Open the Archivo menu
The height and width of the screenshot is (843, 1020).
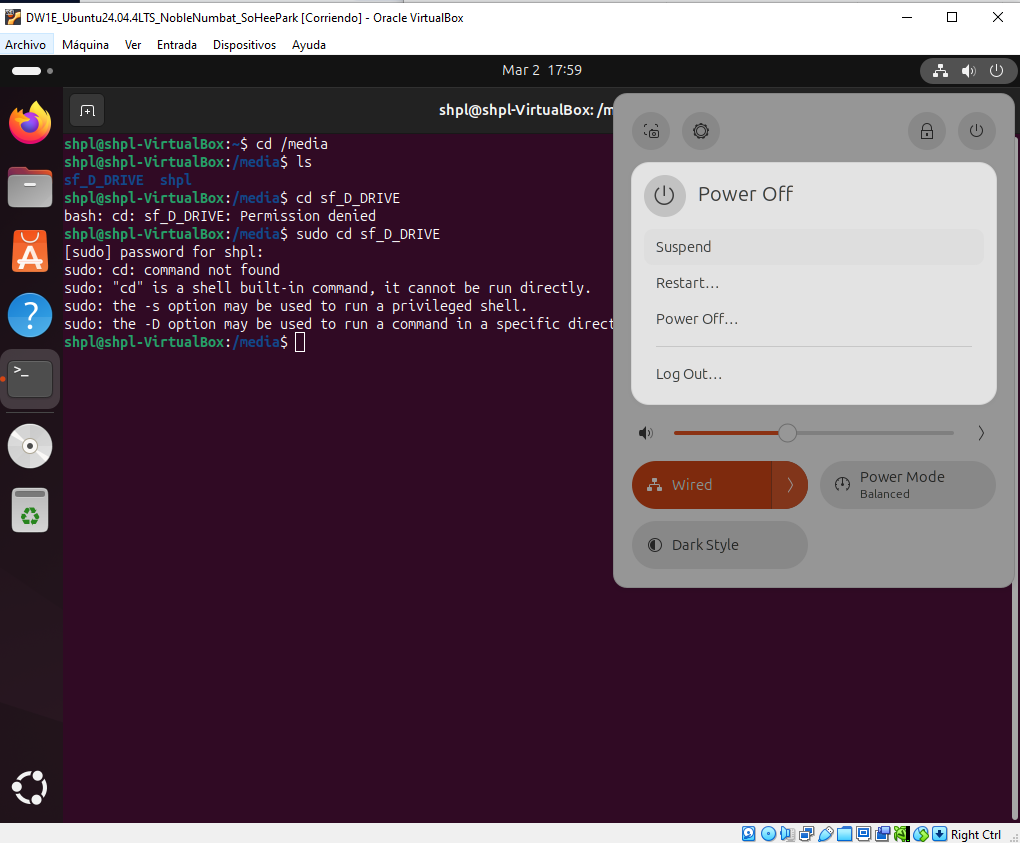coord(25,45)
